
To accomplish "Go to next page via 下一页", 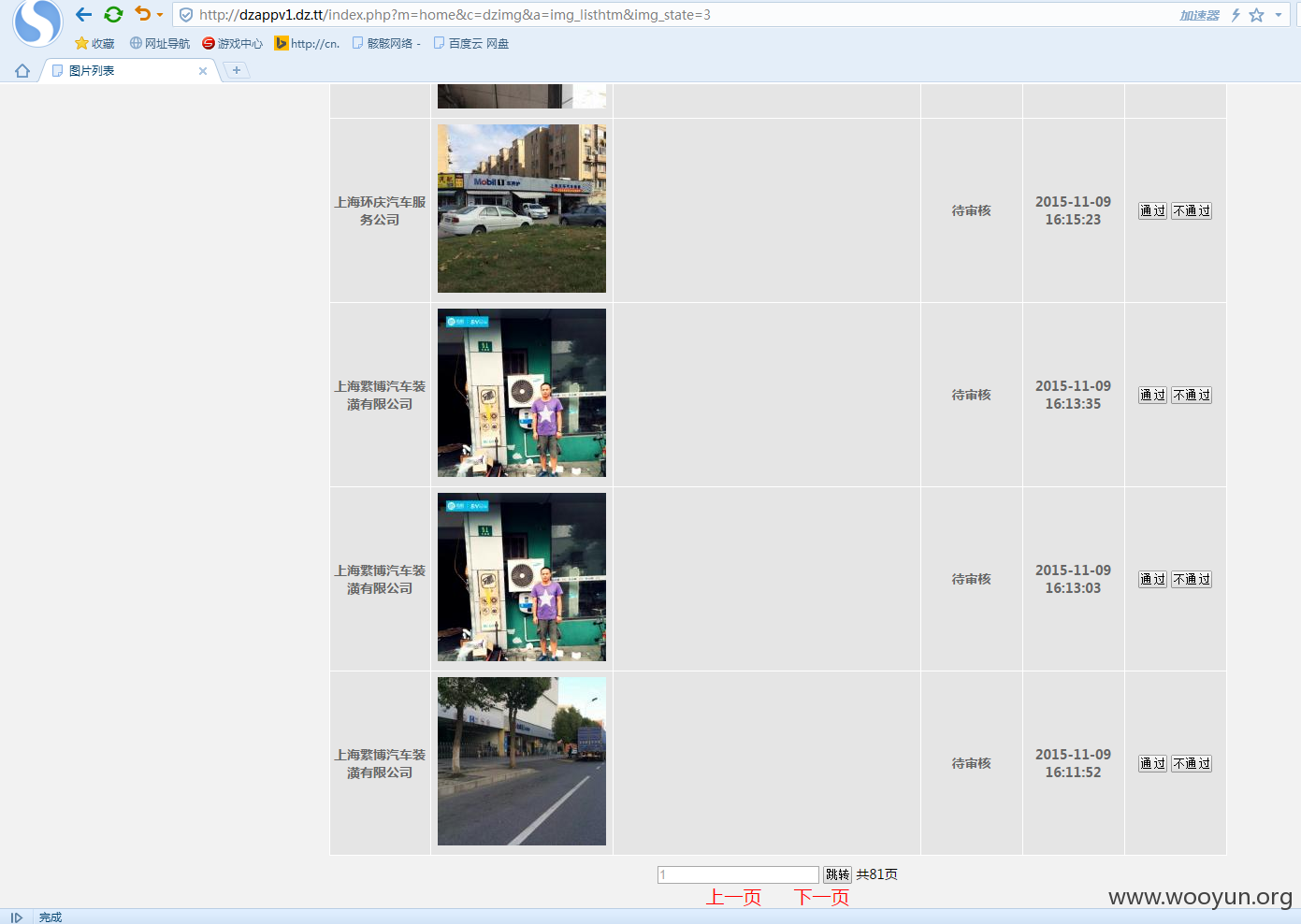I will 821,898.
